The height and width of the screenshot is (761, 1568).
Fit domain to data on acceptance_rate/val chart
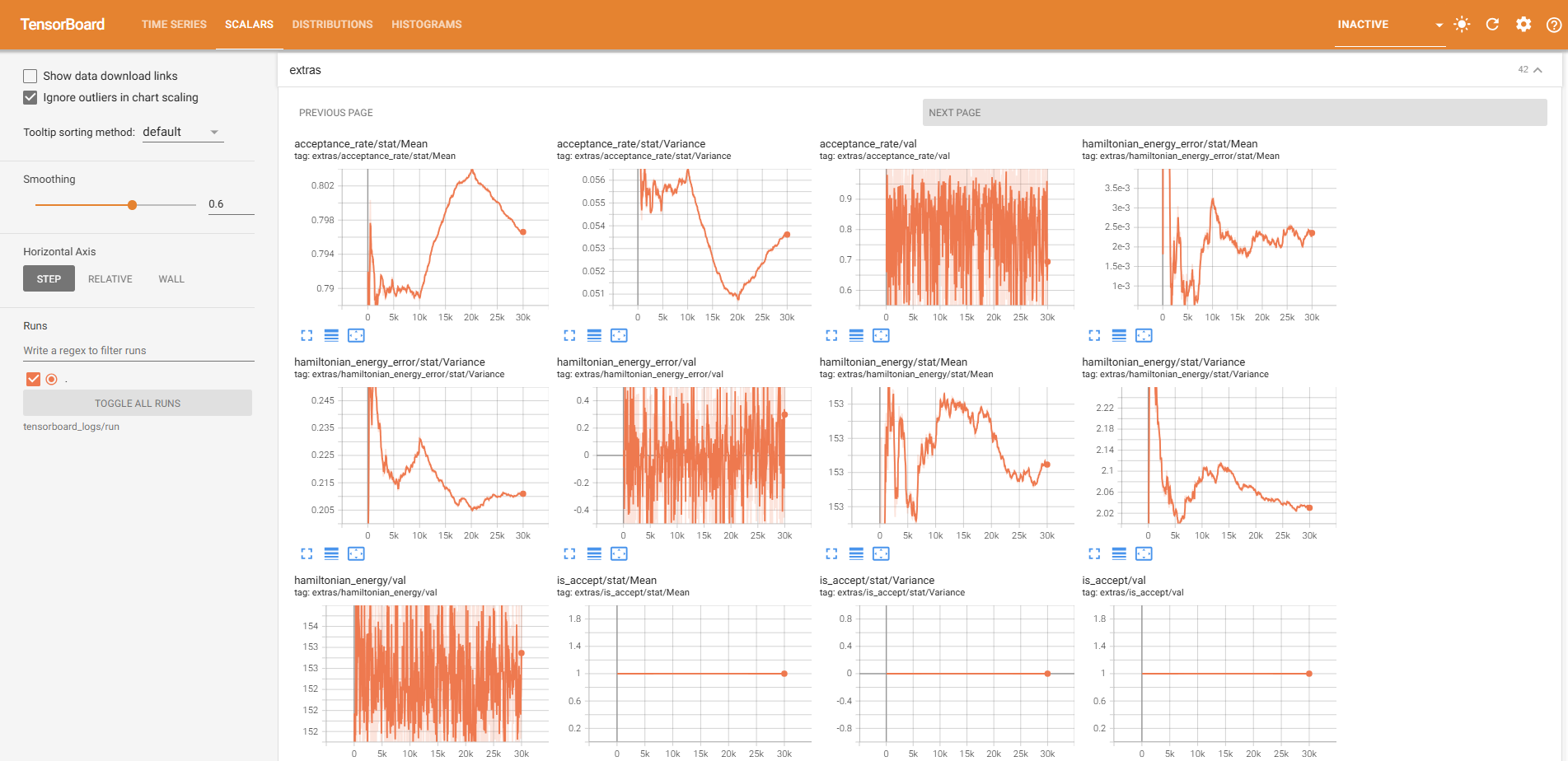tap(881, 335)
